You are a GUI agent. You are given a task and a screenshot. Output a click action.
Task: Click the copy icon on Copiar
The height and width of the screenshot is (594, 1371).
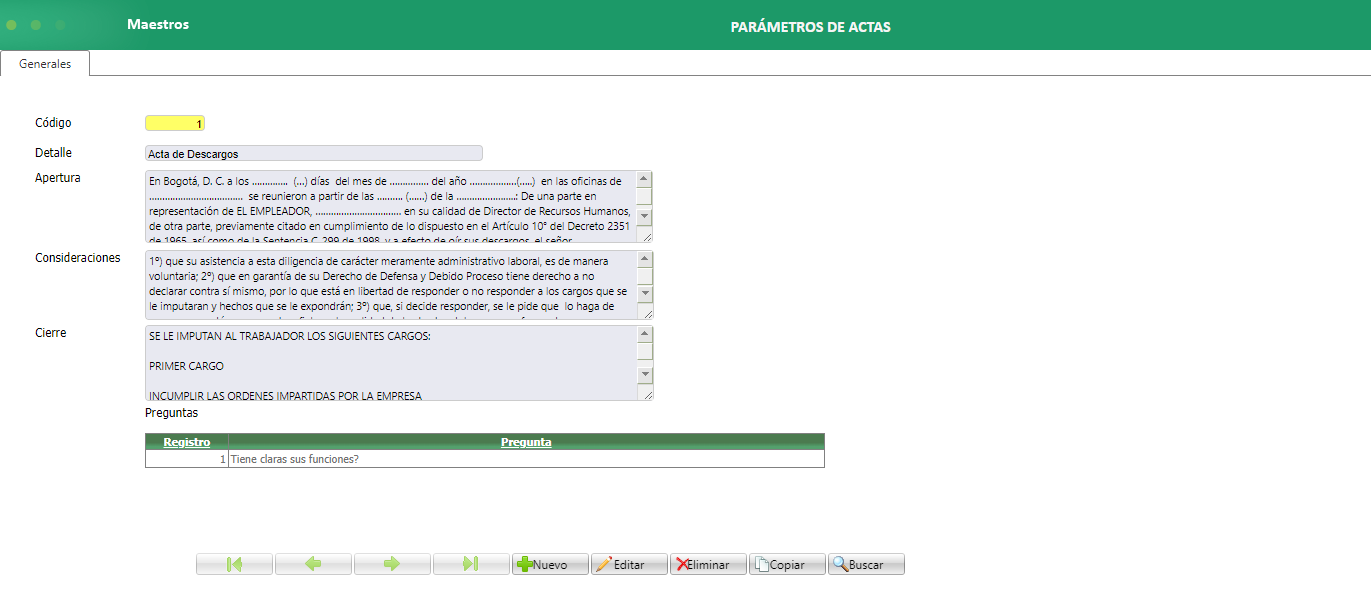click(762, 563)
